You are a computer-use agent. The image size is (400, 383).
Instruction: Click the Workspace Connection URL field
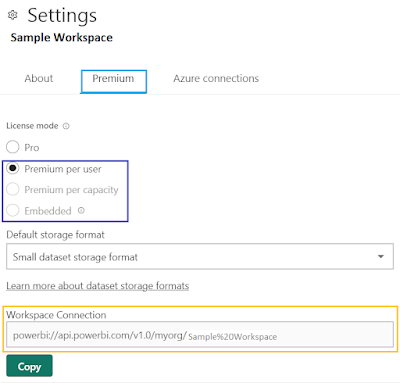point(200,334)
